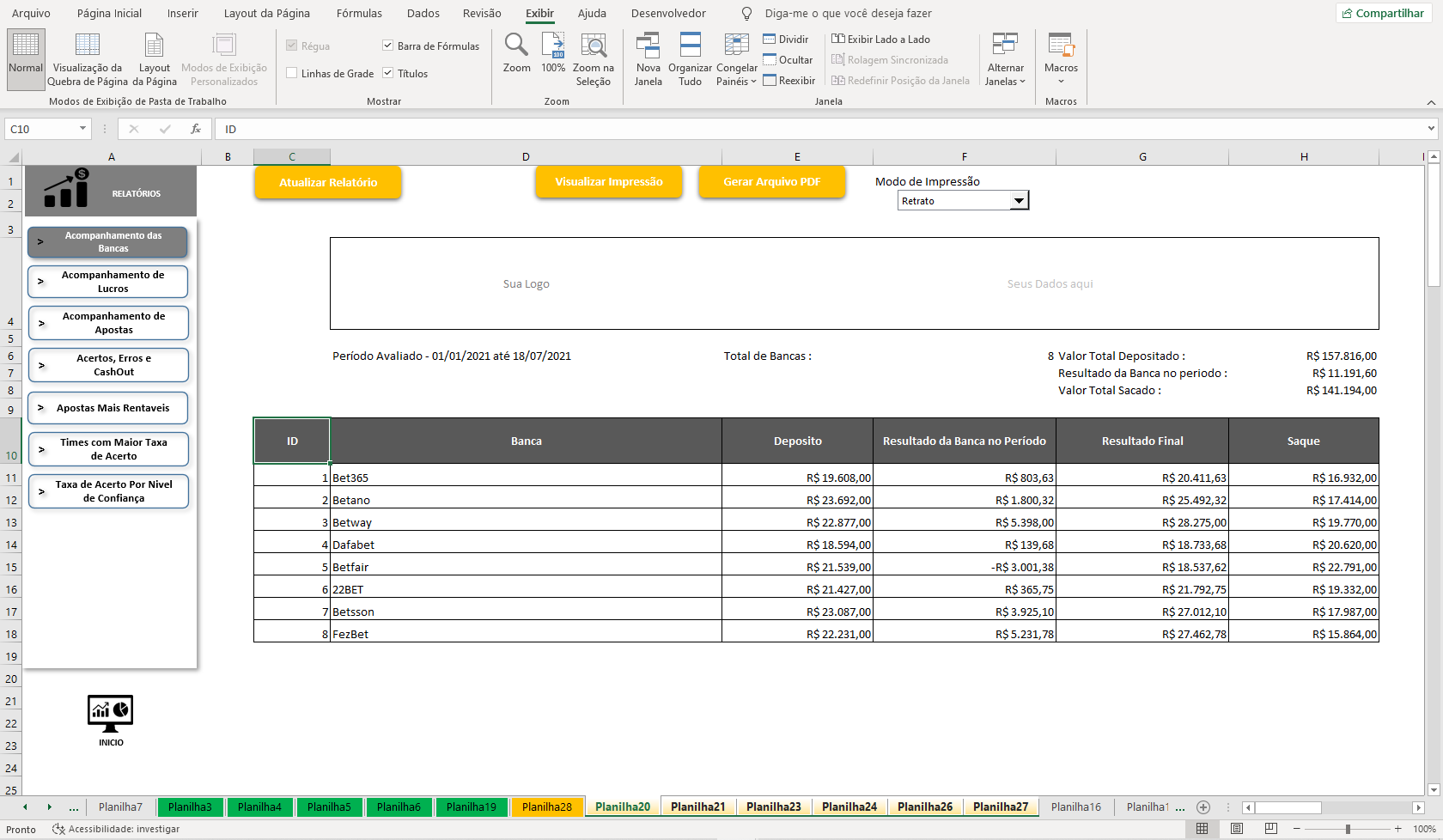Collapse the ribbon chevron

1431,102
